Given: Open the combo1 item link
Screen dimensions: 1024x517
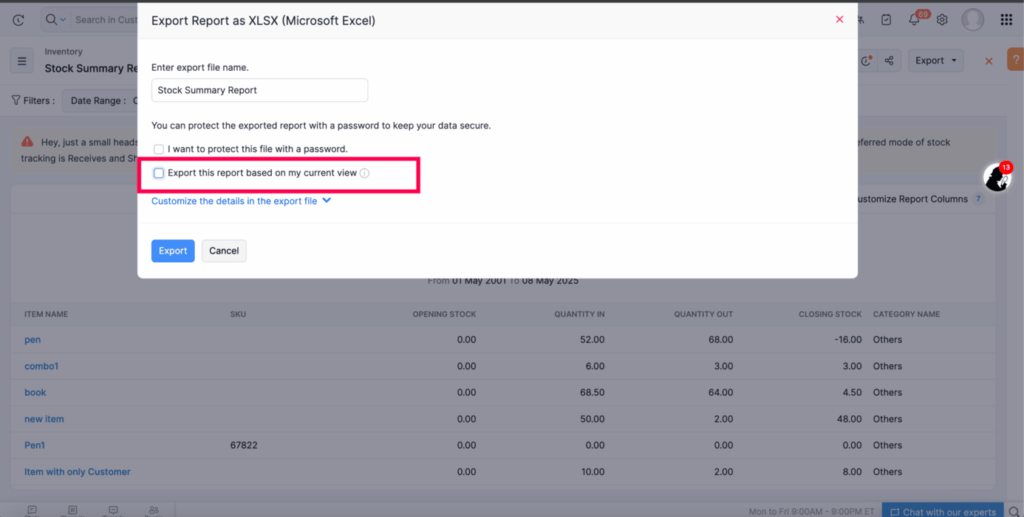Looking at the screenshot, I should 41,366.
